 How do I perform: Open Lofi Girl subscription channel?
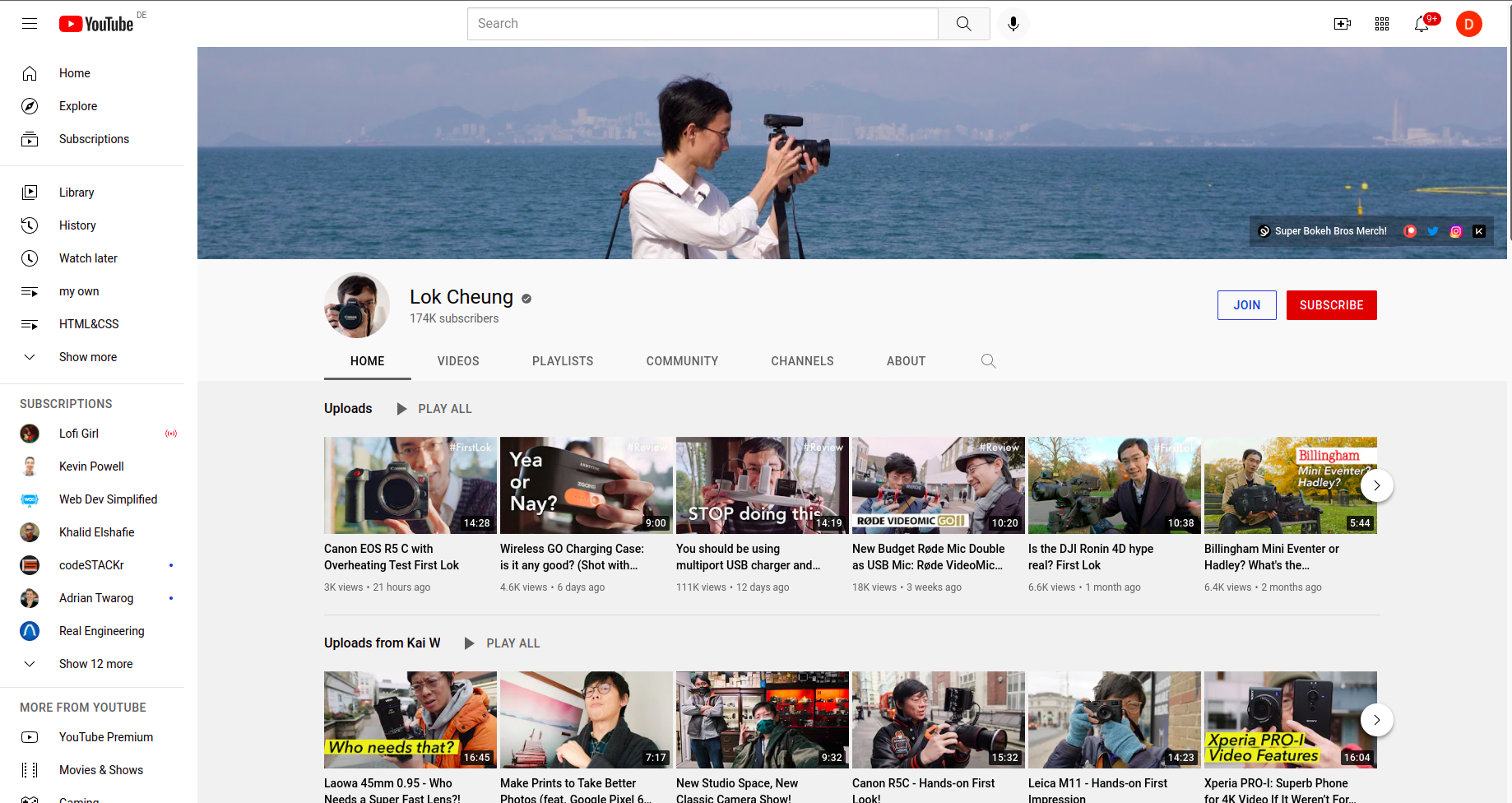[92, 434]
